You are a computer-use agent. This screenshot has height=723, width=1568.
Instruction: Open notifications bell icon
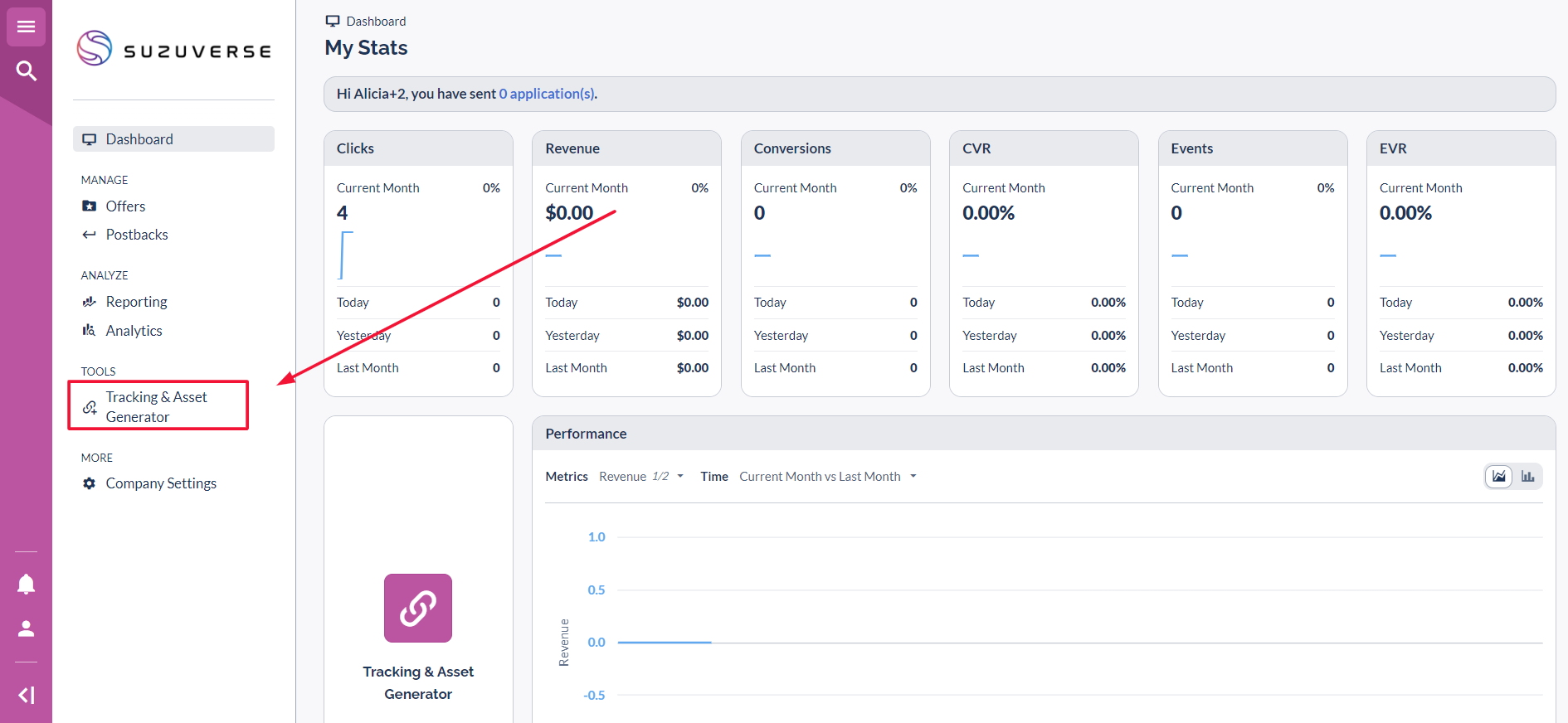click(26, 585)
